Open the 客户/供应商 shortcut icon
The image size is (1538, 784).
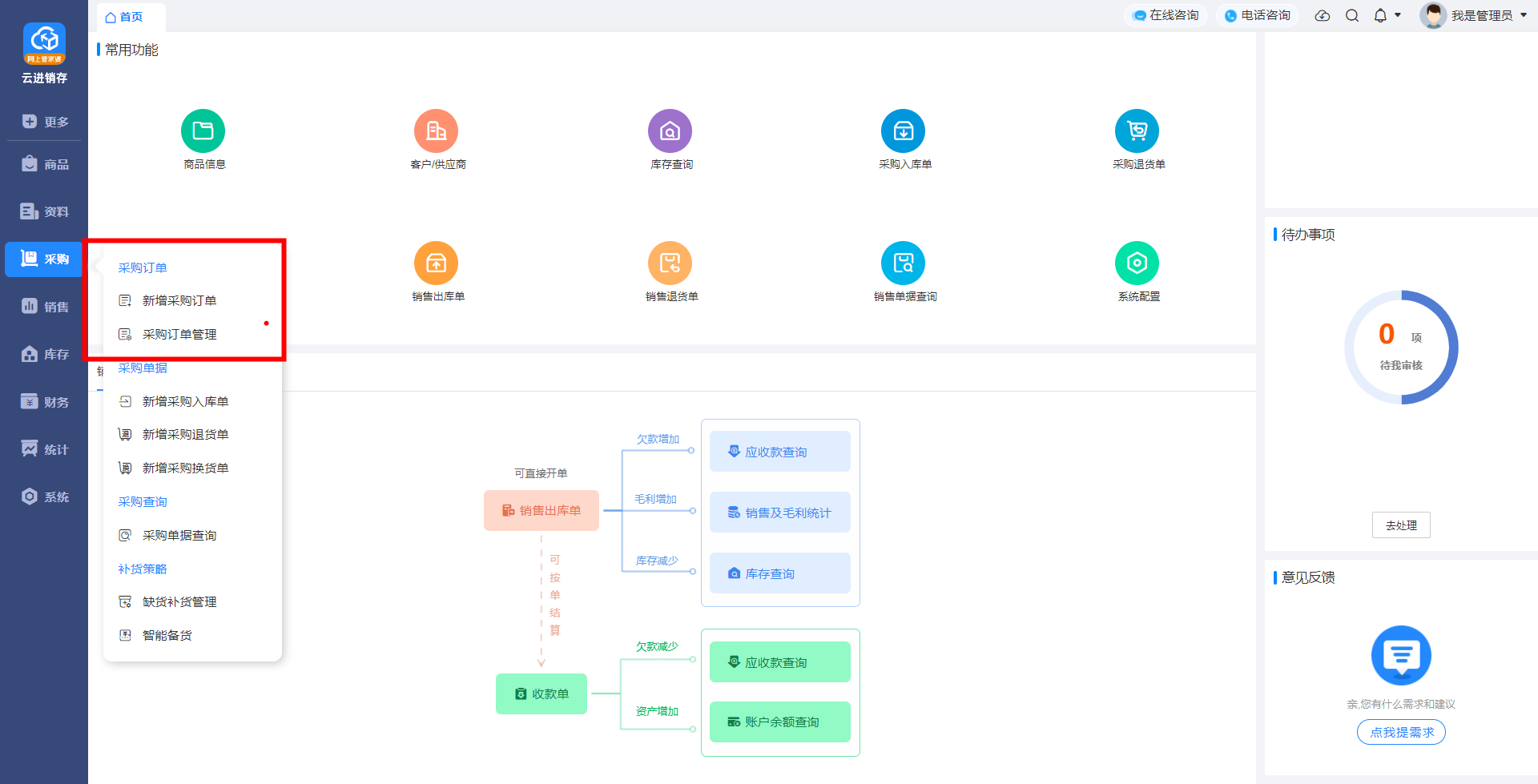(436, 131)
